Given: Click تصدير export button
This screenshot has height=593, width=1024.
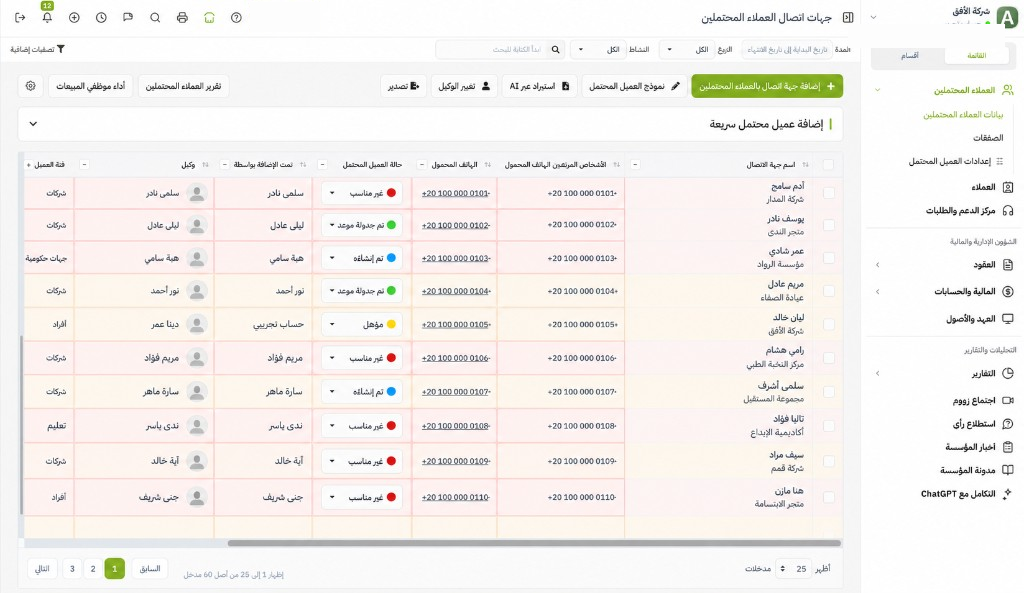Looking at the screenshot, I should (404, 86).
